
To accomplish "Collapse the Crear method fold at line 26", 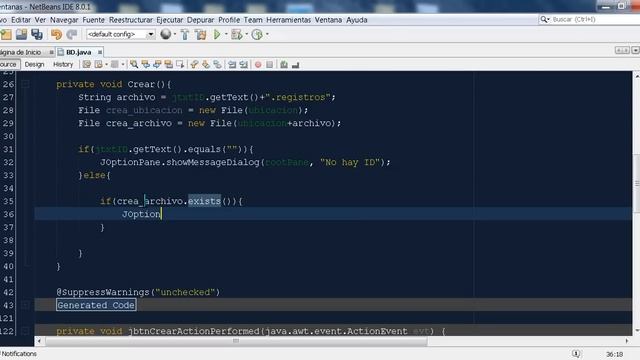I will [25, 84].
